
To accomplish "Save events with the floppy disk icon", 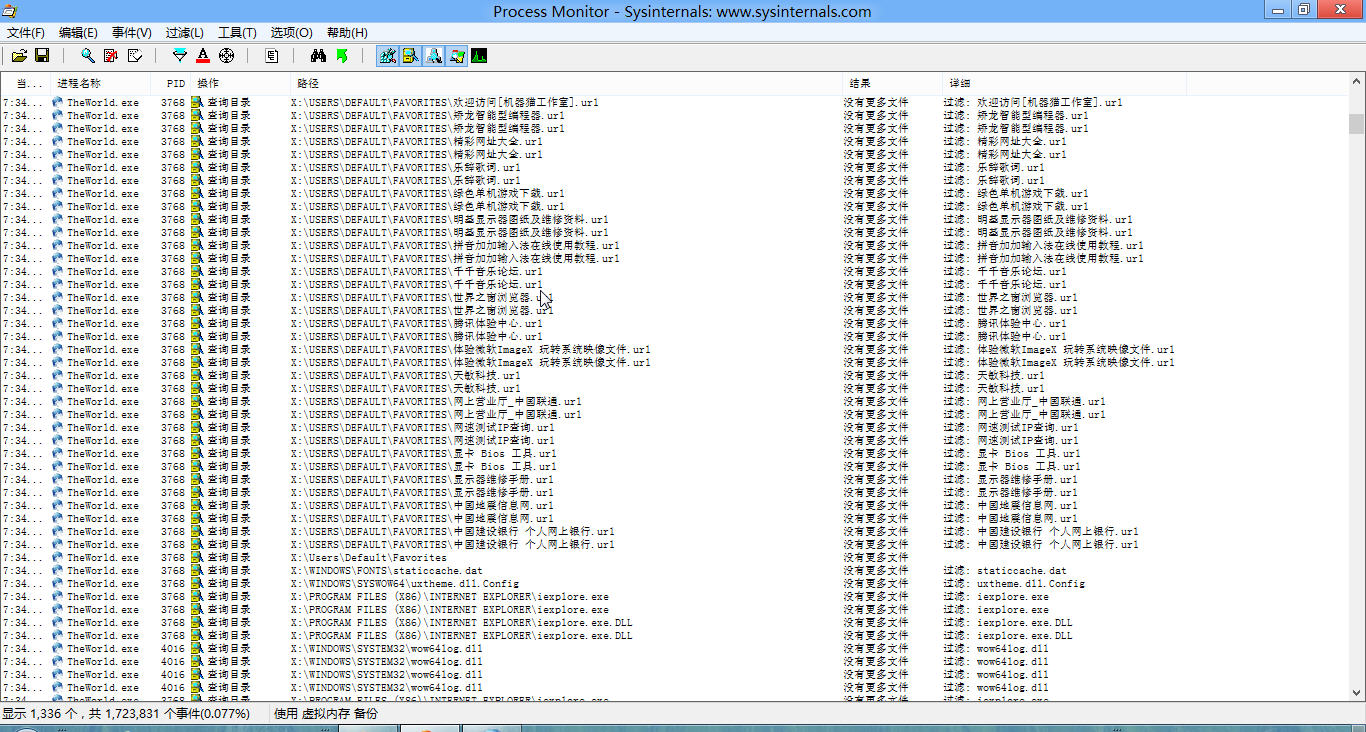I will (x=42, y=56).
